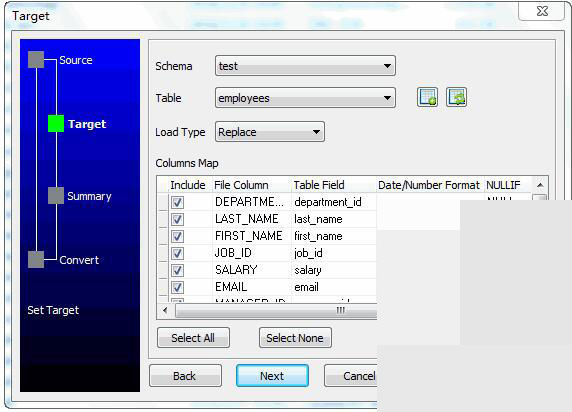Open the Schema dropdown

coord(305,66)
